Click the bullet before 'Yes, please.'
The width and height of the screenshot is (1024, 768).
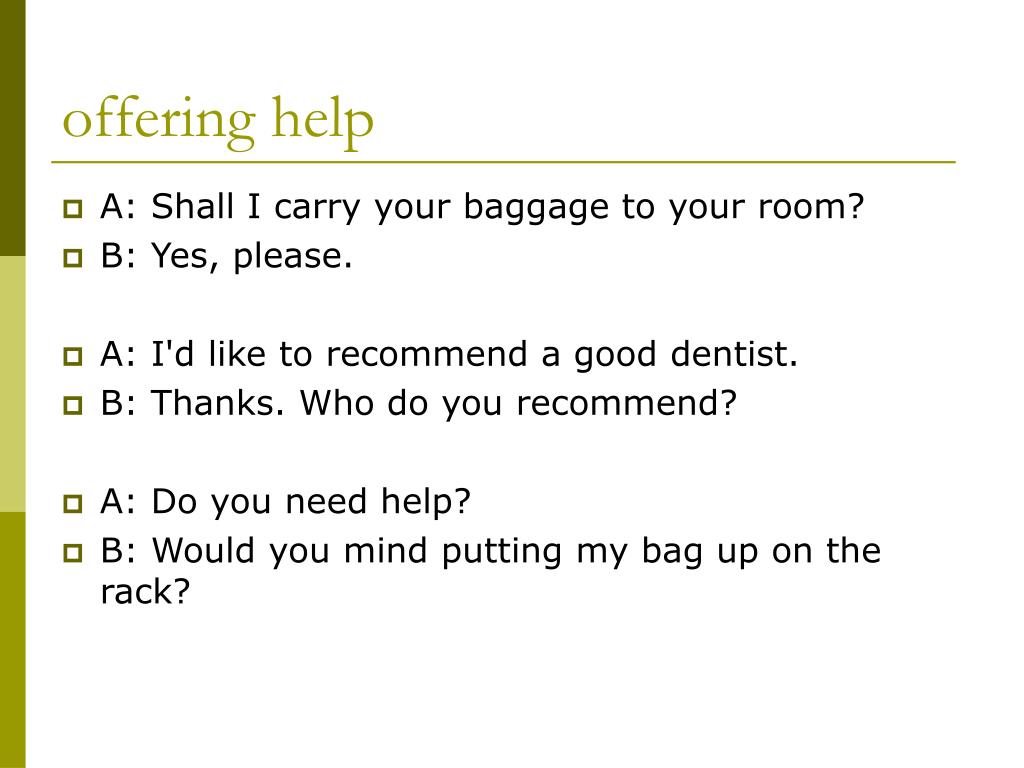click(x=72, y=258)
